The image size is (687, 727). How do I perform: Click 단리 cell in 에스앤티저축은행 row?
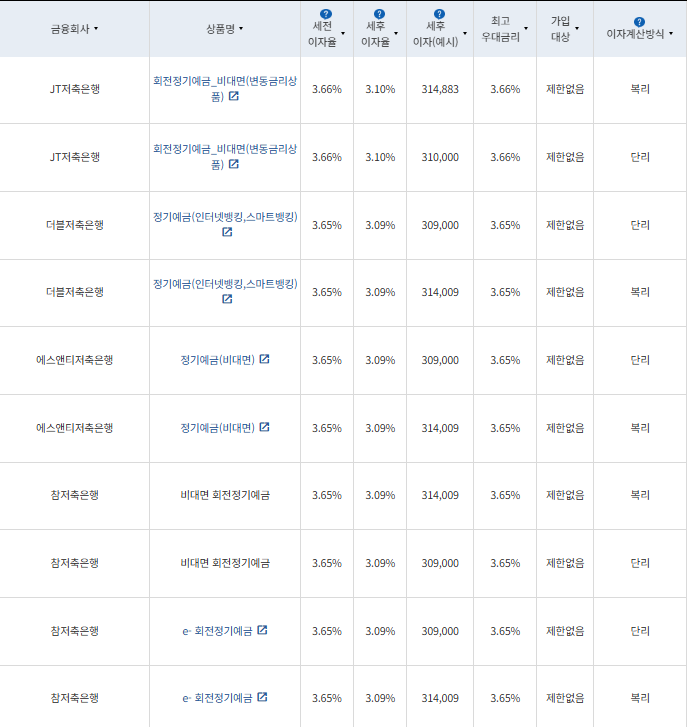(640, 360)
